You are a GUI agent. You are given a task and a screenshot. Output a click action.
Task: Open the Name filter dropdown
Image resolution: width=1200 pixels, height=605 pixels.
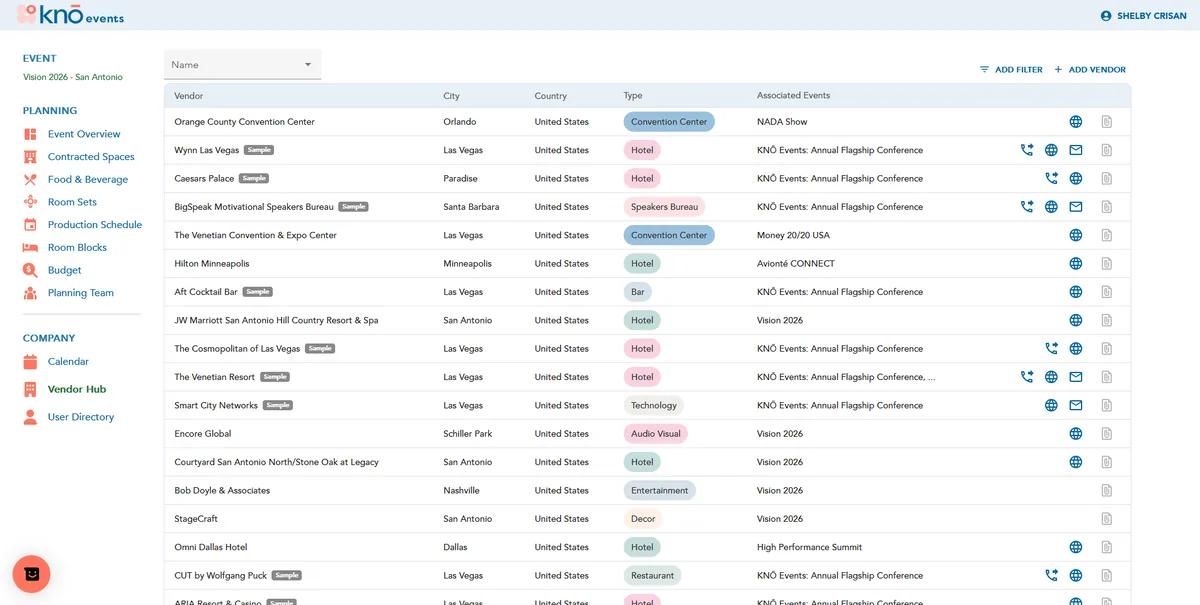[x=243, y=65]
